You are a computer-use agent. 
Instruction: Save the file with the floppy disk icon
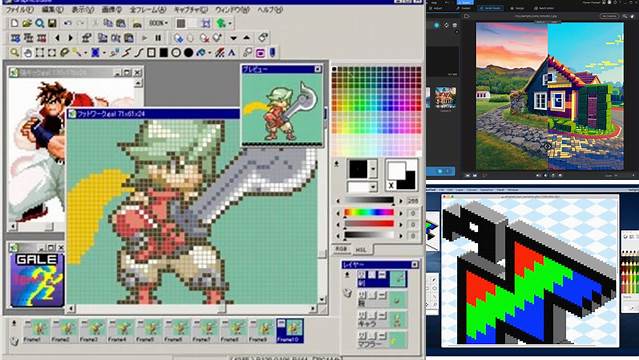coord(52,23)
